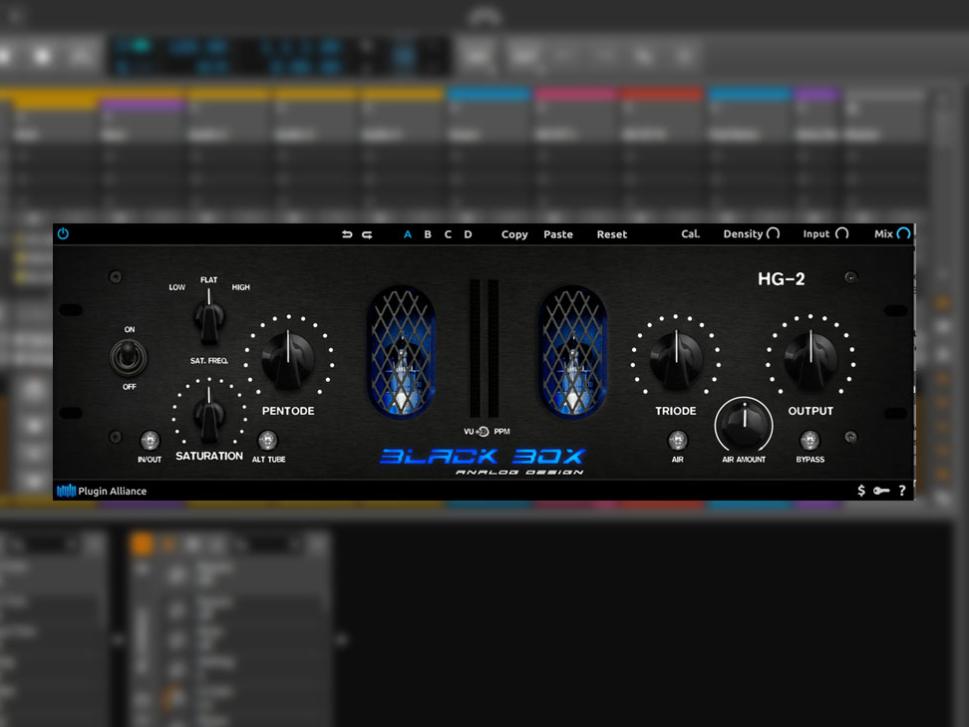Click the plugin power icon
The width and height of the screenshot is (969, 727).
[61, 233]
